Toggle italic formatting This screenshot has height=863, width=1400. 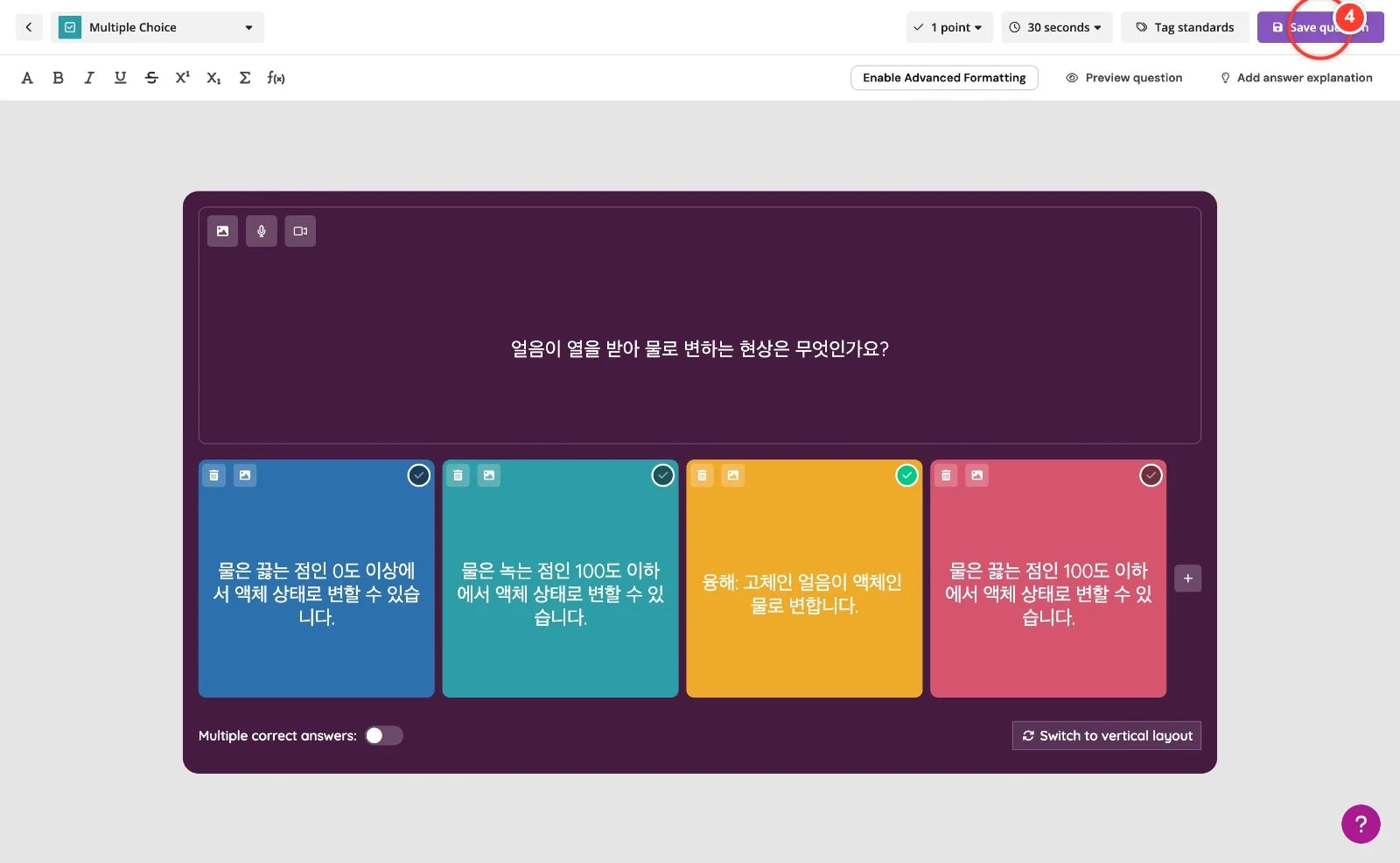point(88,78)
